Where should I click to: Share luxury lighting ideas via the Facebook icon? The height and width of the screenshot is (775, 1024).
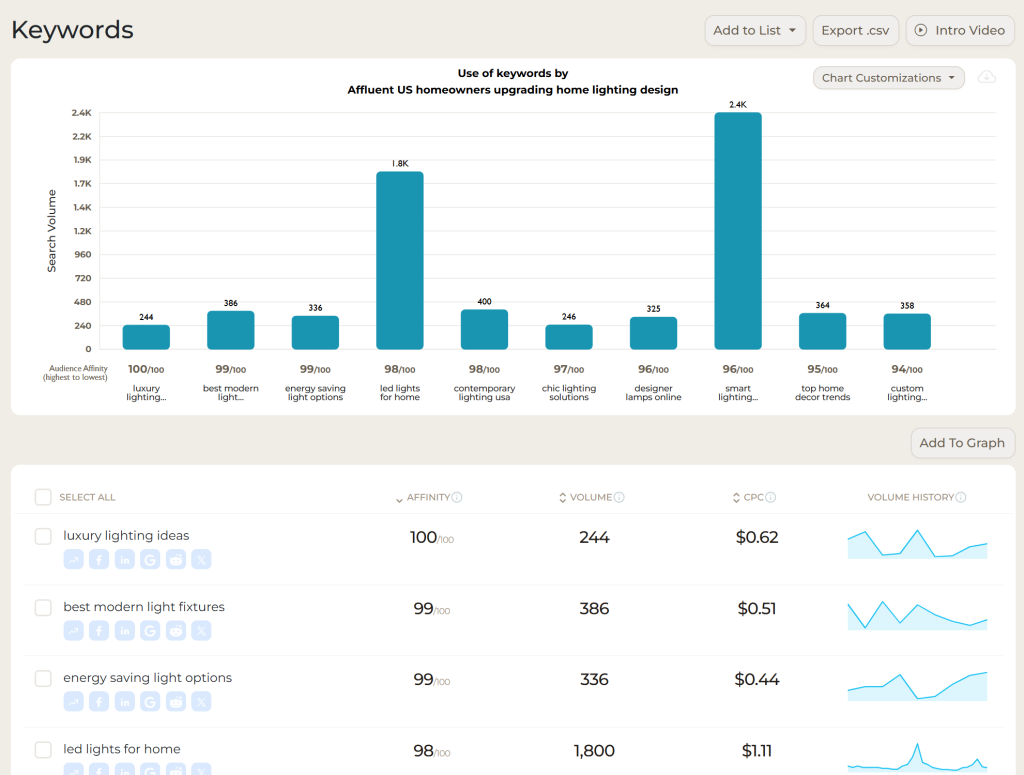click(98, 559)
